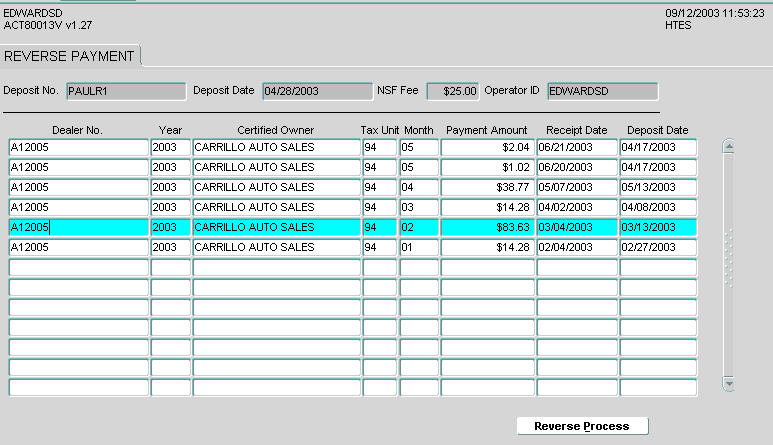Select the row with payment amount $2.04
The width and height of the screenshot is (773, 445).
point(486,147)
